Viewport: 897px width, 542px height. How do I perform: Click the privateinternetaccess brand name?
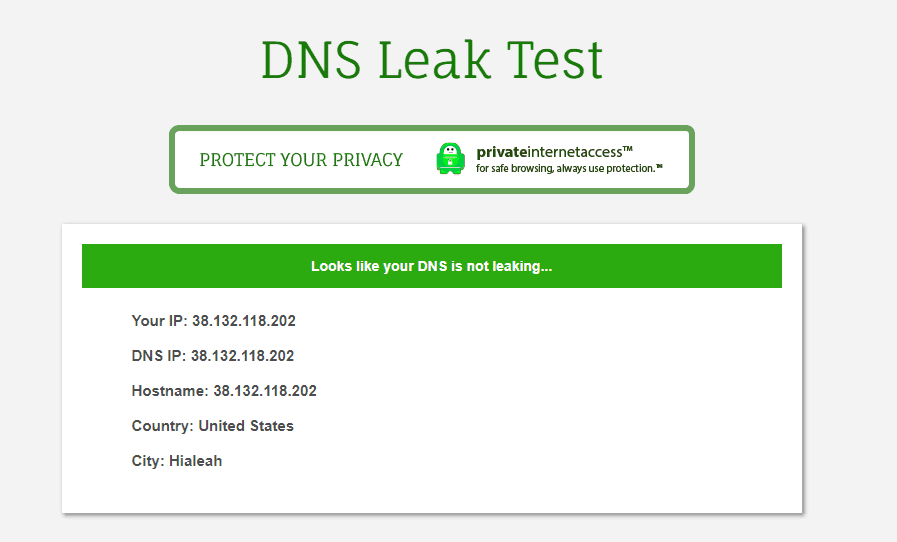[x=549, y=152]
